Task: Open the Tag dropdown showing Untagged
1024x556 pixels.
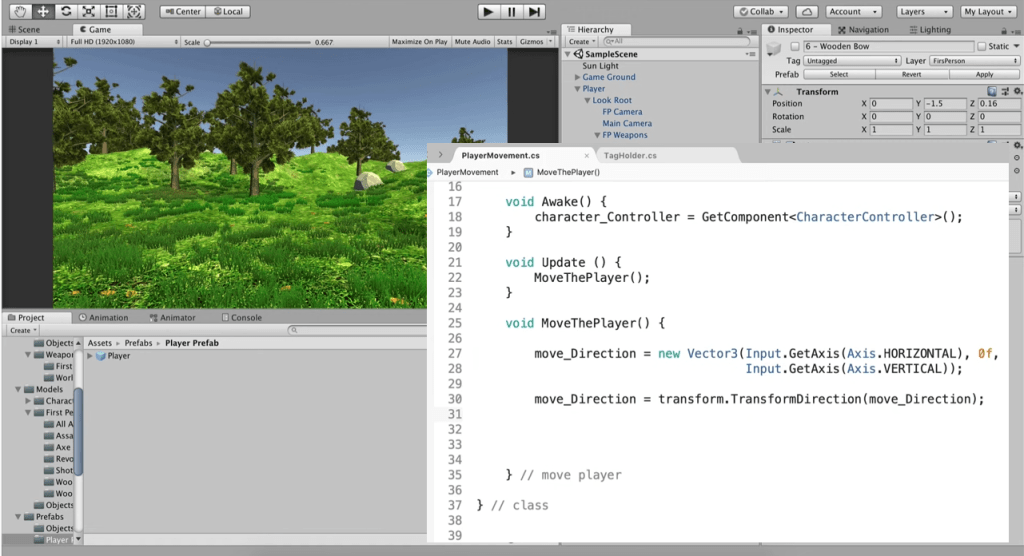Action: pos(852,61)
